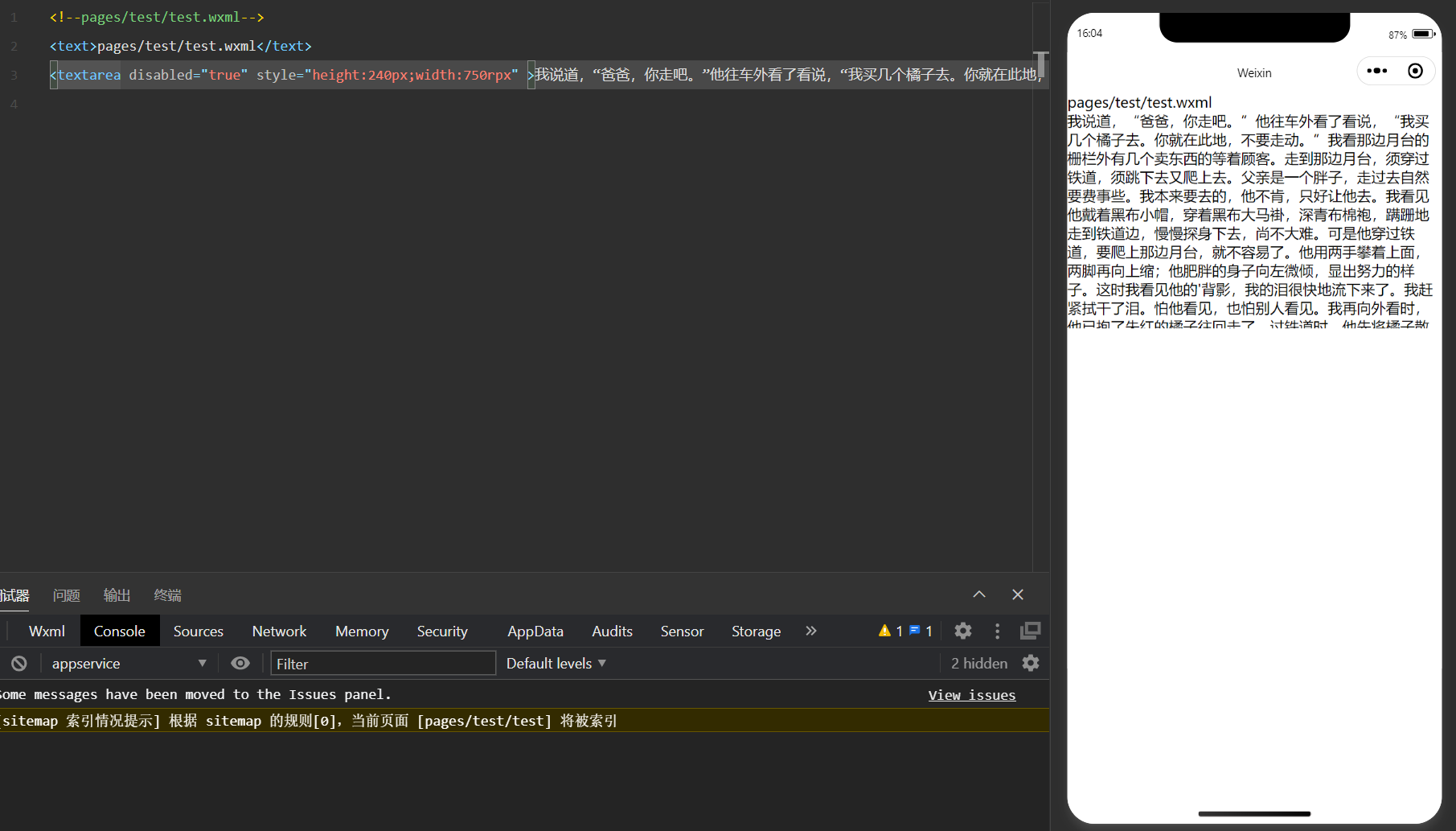Click the 2 hidden messages indicator
This screenshot has width=1456, height=831.
coord(979,664)
